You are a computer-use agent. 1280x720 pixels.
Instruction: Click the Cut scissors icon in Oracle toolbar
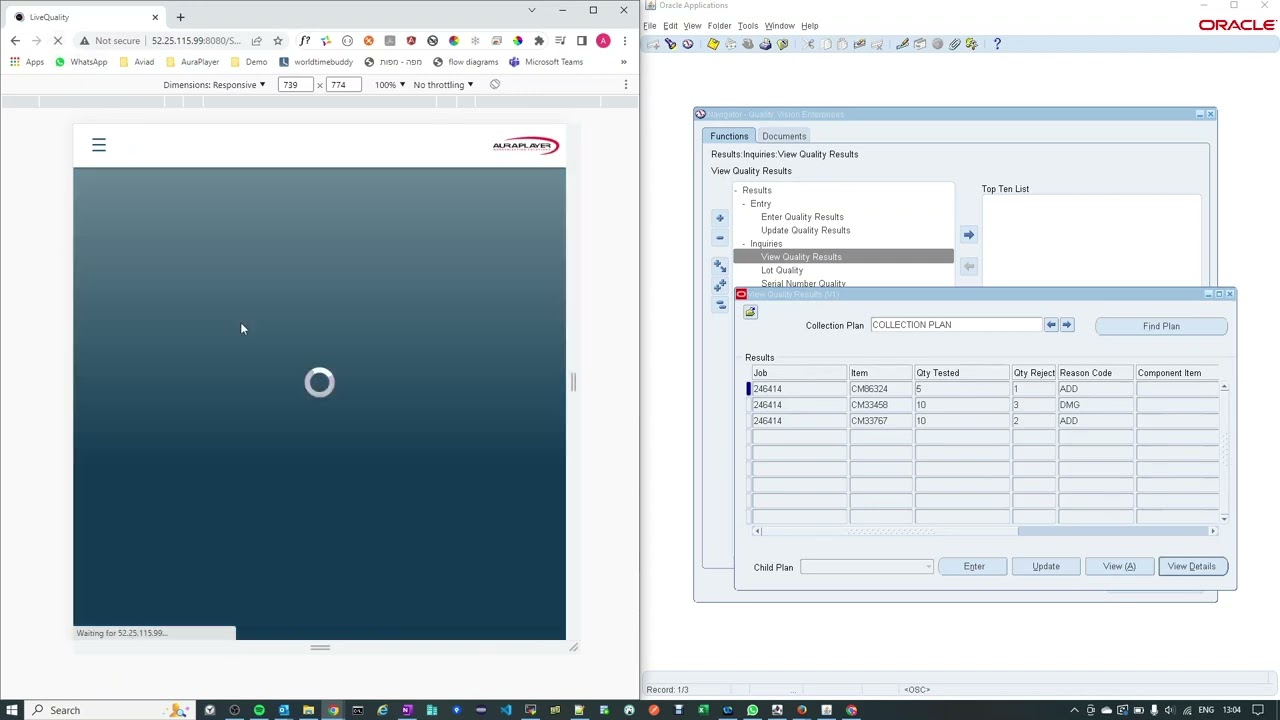point(808,44)
